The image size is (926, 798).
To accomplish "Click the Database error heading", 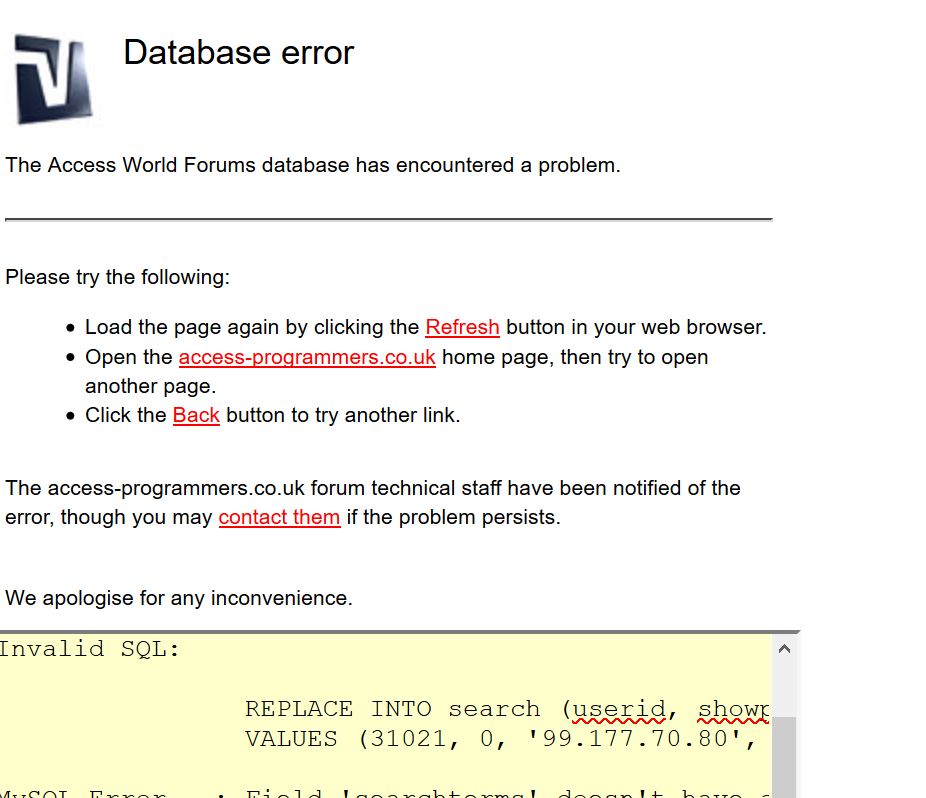I will pyautogui.click(x=239, y=53).
